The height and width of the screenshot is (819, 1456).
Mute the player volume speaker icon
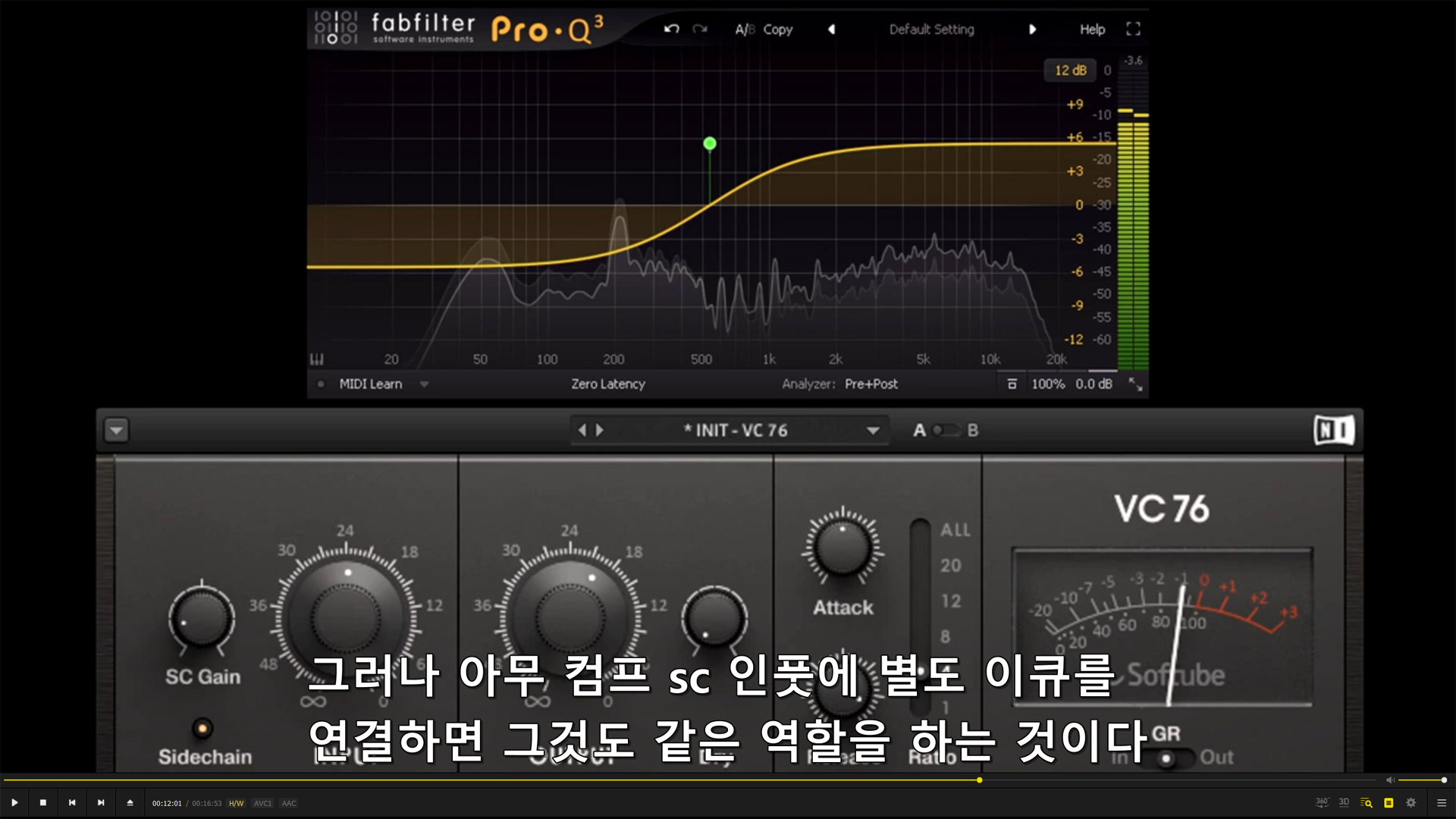[1390, 780]
